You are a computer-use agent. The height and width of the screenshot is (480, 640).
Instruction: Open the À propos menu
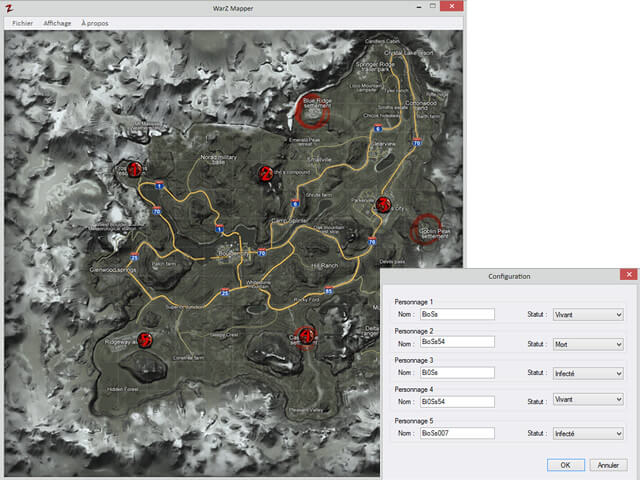pos(95,23)
